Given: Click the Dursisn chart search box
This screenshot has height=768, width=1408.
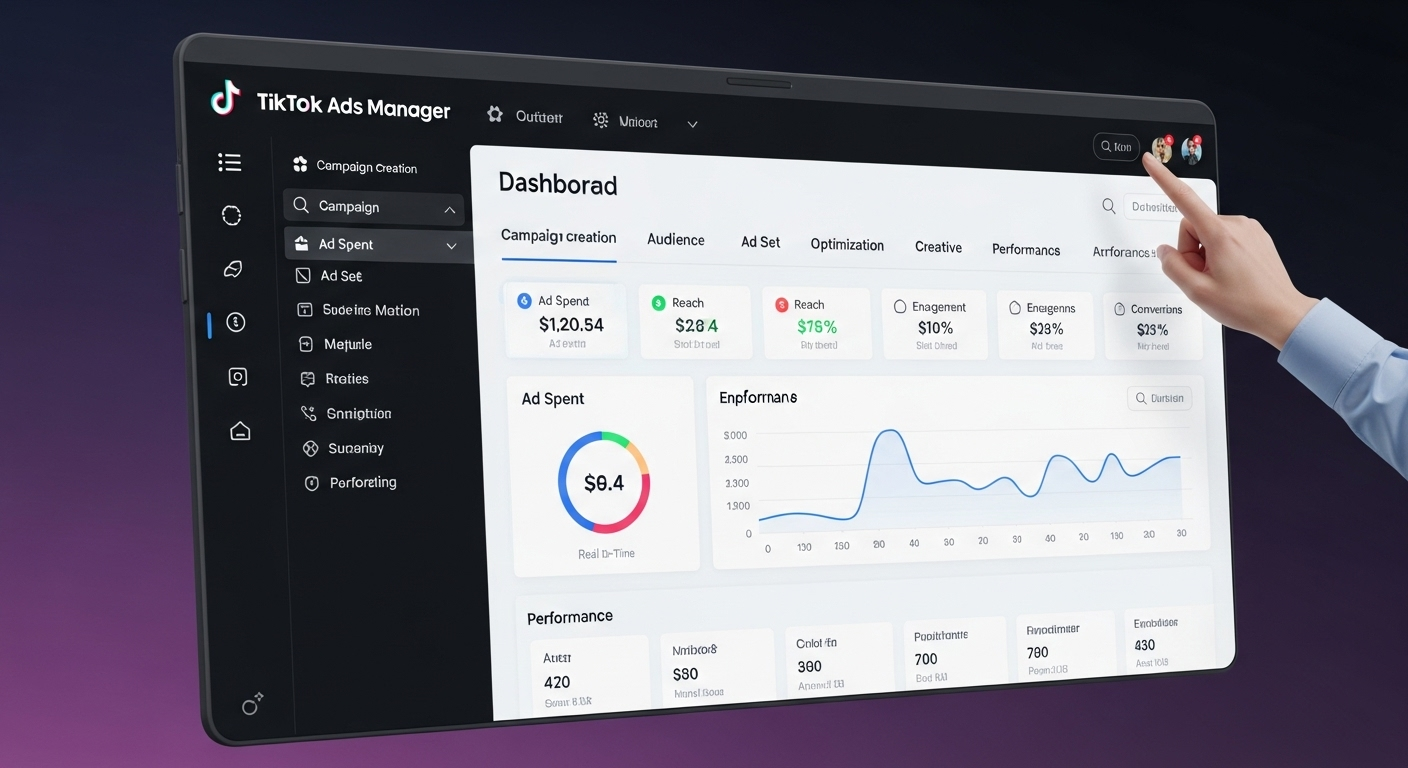Looking at the screenshot, I should [x=1159, y=398].
